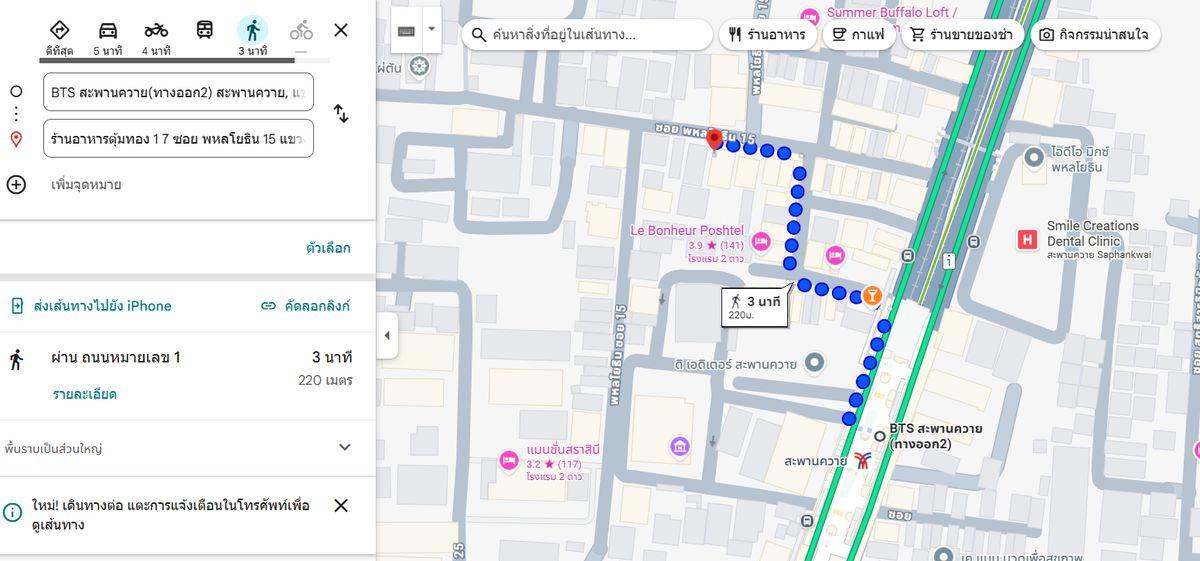Screen dimensions: 1200x561
Task: Edit the ร้านอาหารตุ้มทอง destination field
Action: [x=178, y=139]
